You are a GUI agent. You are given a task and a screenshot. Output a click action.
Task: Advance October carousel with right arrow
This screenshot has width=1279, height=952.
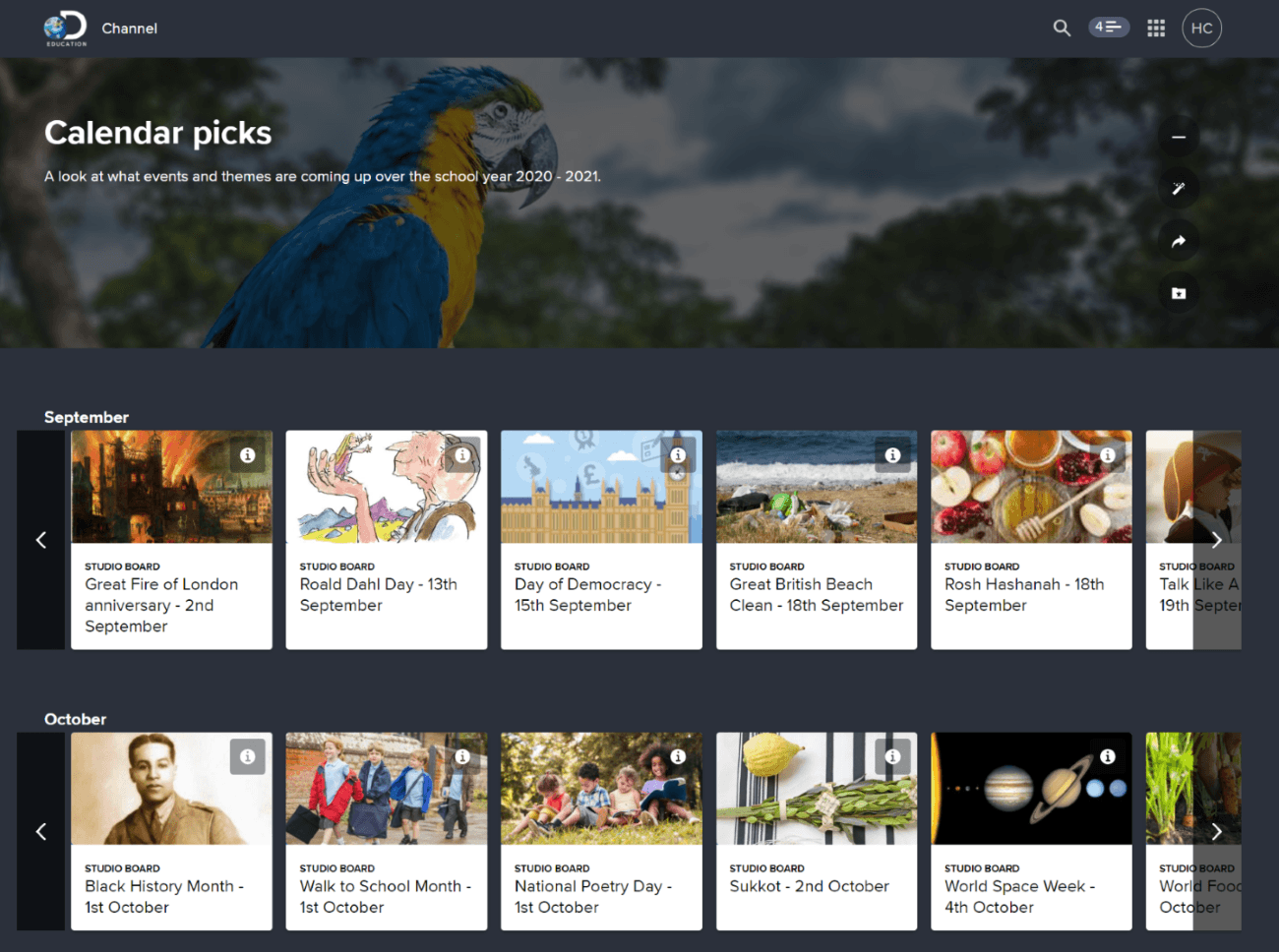(x=1216, y=831)
